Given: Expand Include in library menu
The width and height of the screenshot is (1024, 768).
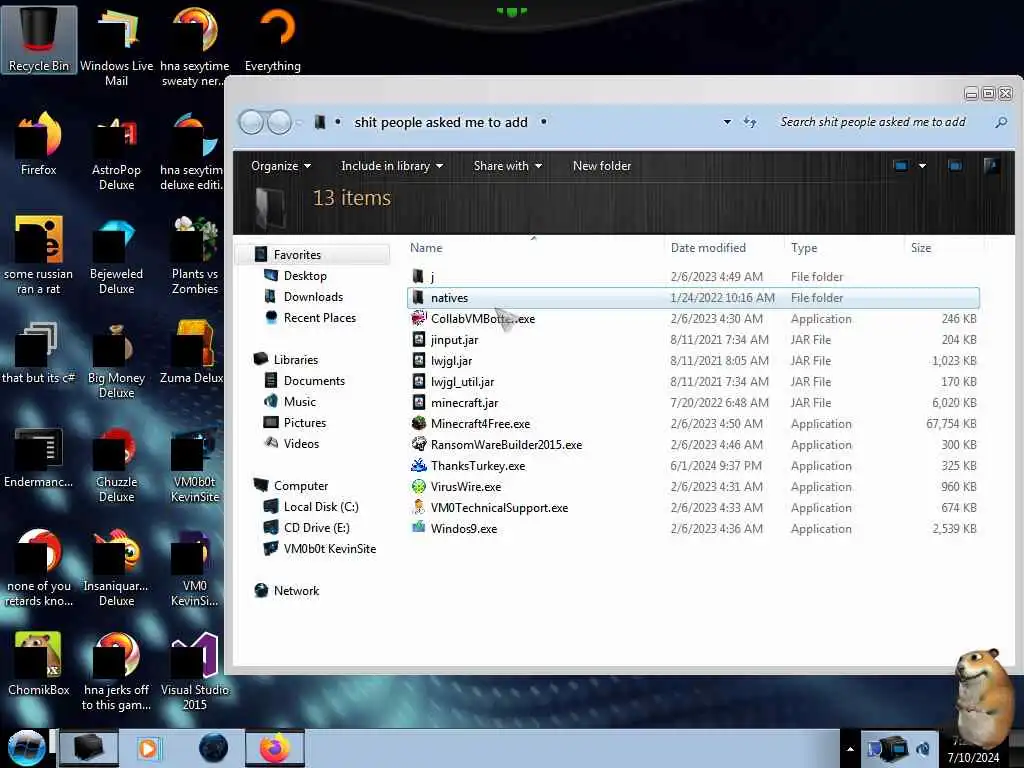Looking at the screenshot, I should tap(392, 166).
